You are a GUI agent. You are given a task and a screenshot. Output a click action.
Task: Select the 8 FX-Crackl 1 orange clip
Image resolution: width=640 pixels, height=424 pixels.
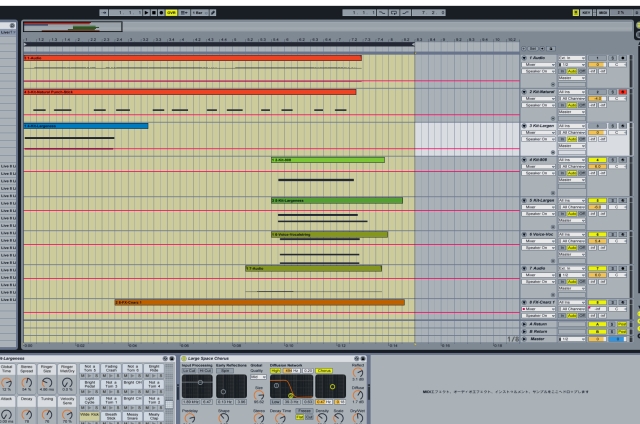(x=258, y=302)
